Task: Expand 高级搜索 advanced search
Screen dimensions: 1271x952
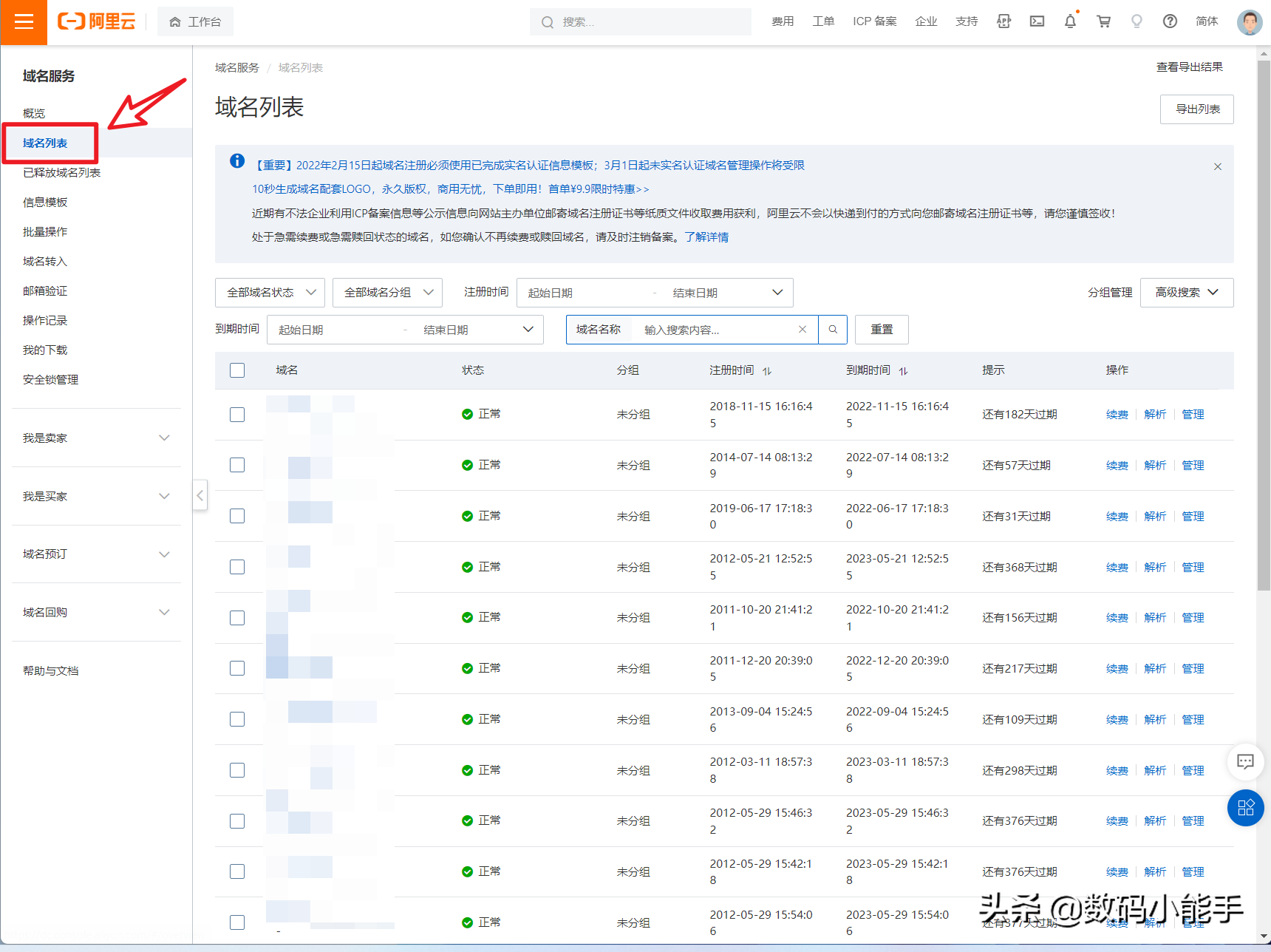Action: [1187, 293]
